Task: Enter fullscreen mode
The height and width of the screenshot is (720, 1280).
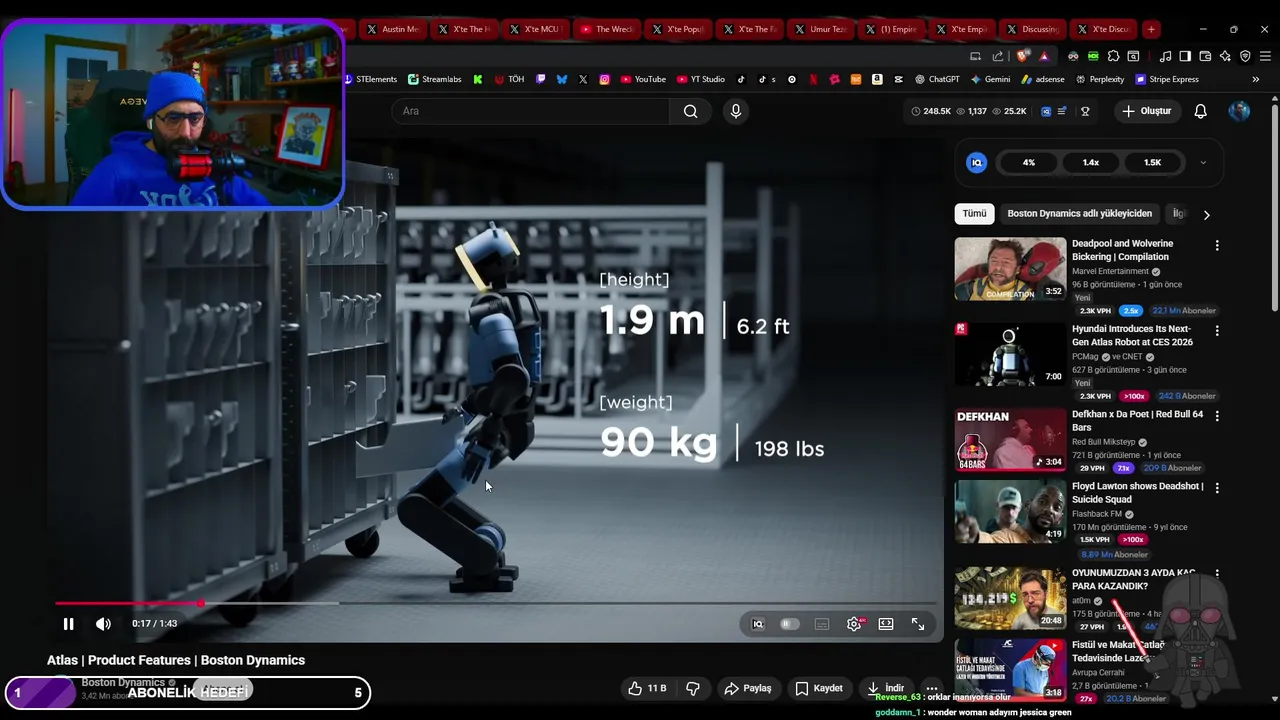Action: (918, 624)
